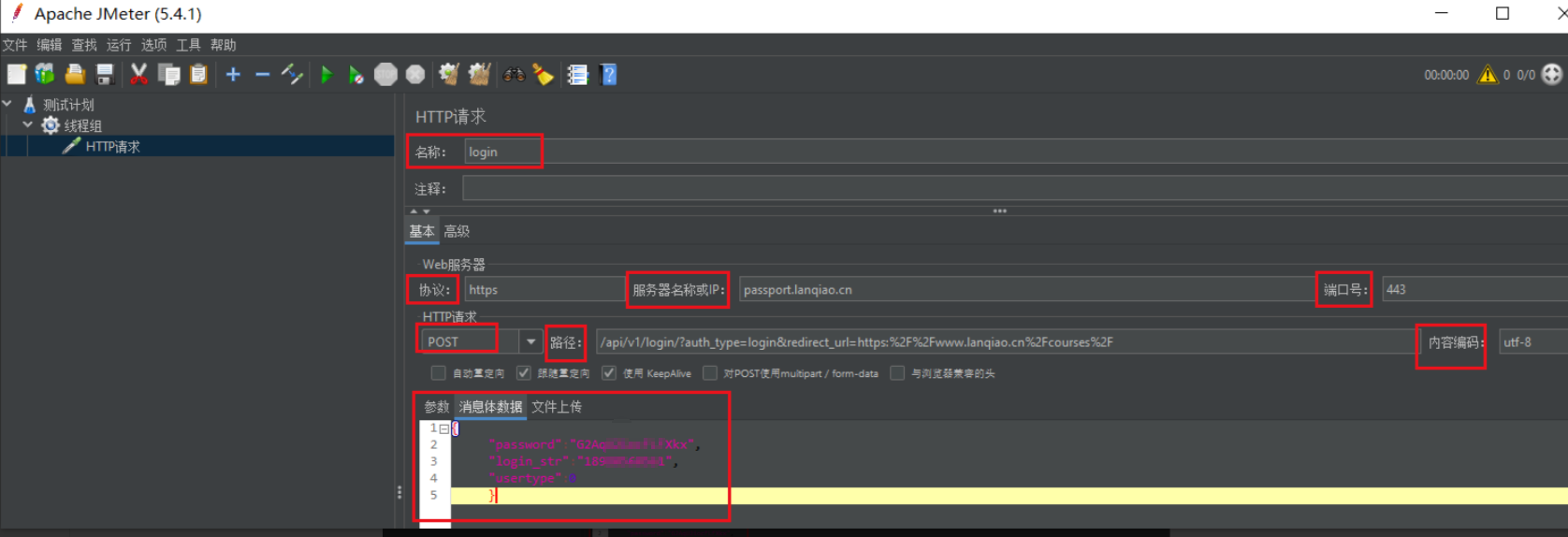Switch to the 参数 tab
This screenshot has height=537, width=1568.
pos(437,407)
